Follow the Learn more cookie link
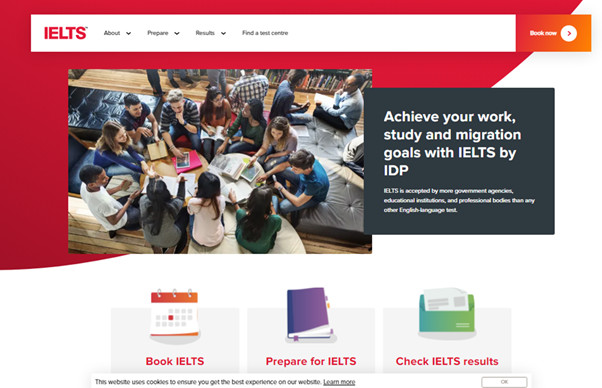 pos(339,382)
